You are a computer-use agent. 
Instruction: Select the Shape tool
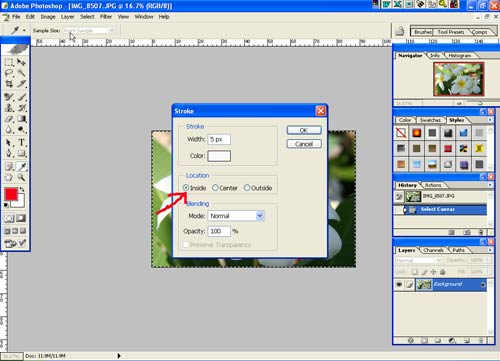pyautogui.click(x=21, y=153)
